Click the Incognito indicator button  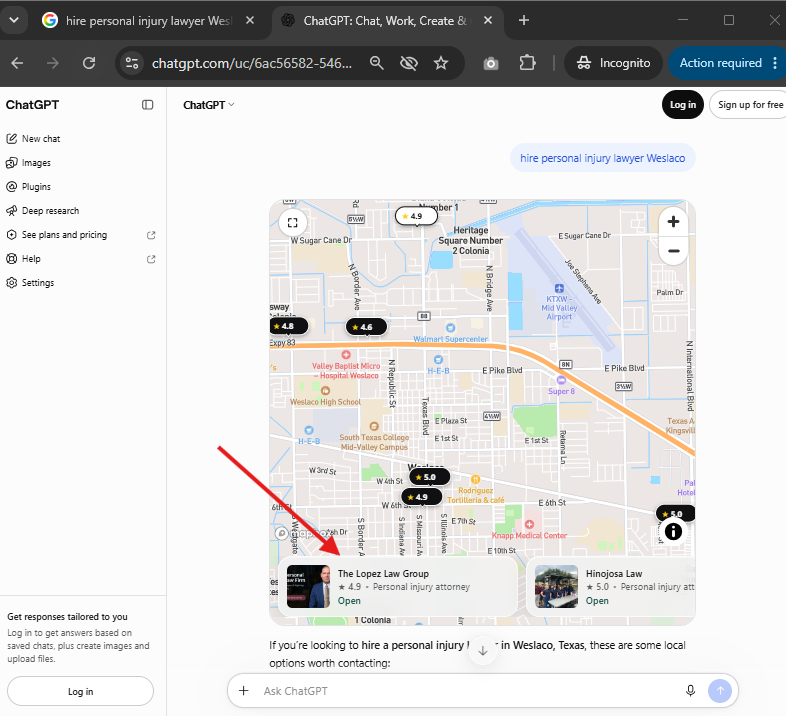point(614,63)
